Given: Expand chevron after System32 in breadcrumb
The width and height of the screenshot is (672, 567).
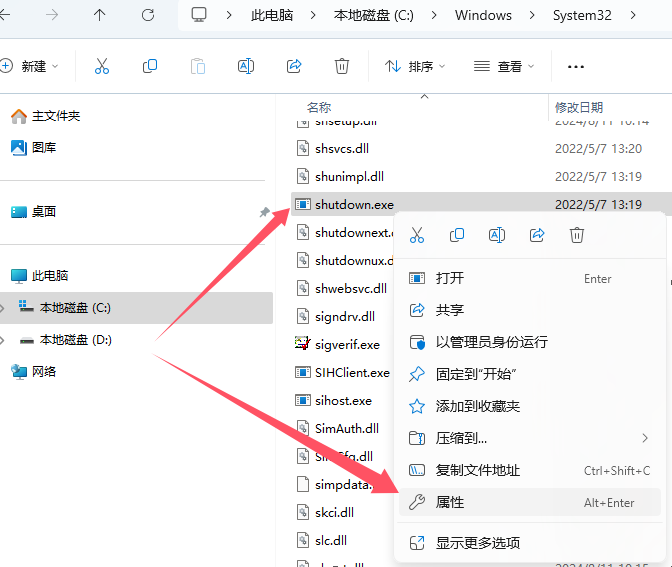Looking at the screenshot, I should 633,15.
